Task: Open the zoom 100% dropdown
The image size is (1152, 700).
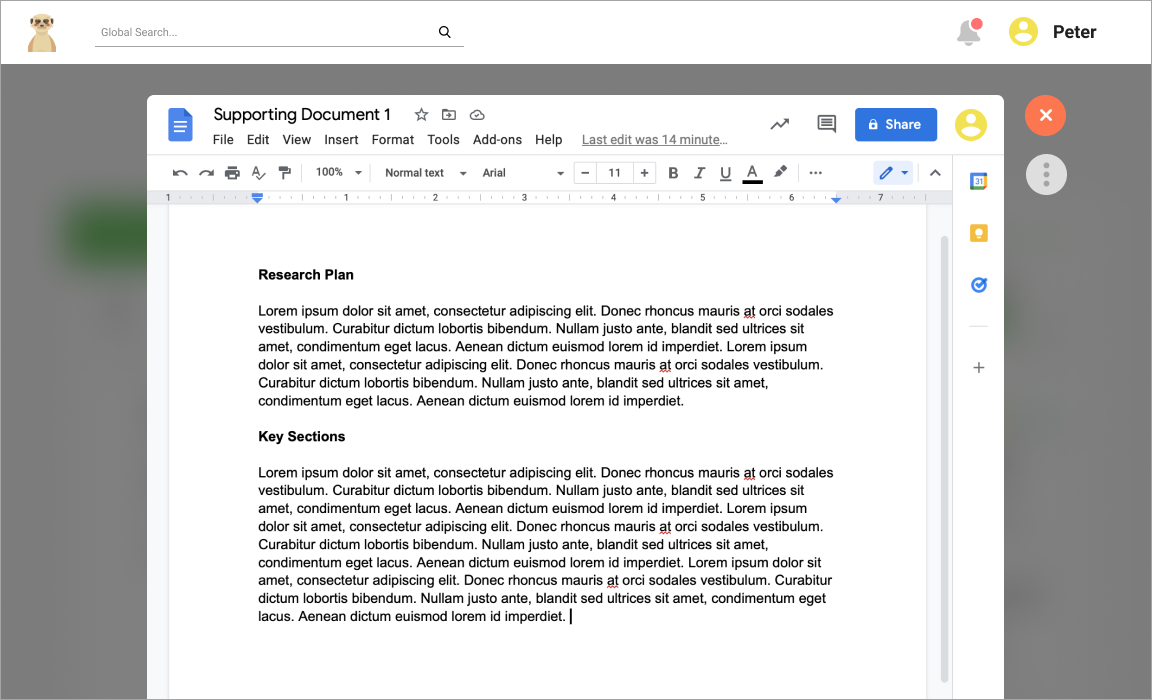Action: click(338, 173)
